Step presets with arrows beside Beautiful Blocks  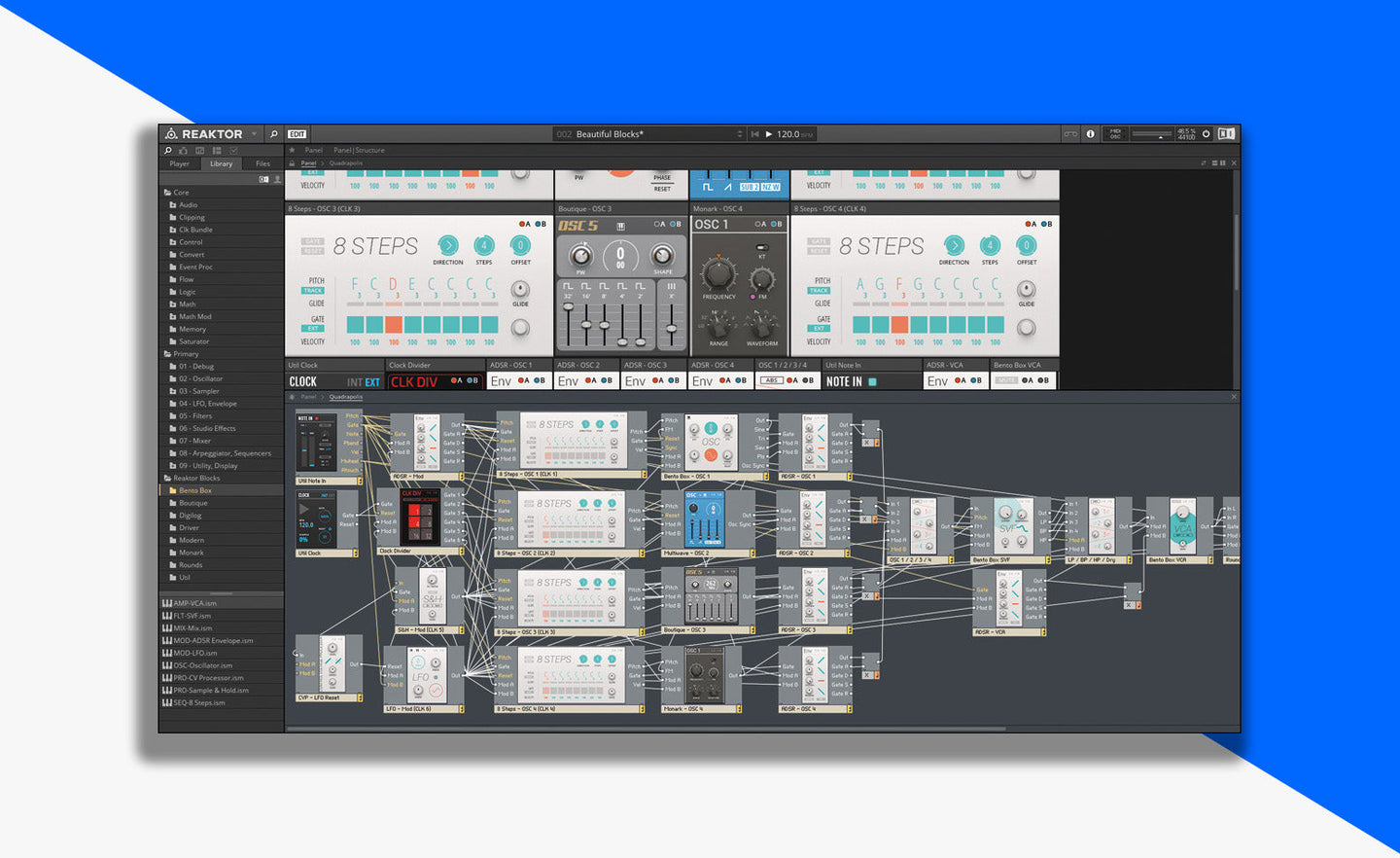point(740,134)
